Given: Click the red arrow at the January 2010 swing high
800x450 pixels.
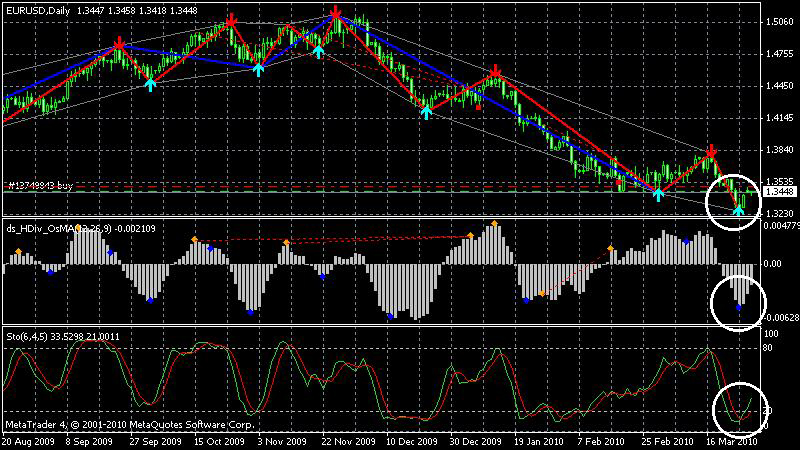Looking at the screenshot, I should tap(495, 72).
